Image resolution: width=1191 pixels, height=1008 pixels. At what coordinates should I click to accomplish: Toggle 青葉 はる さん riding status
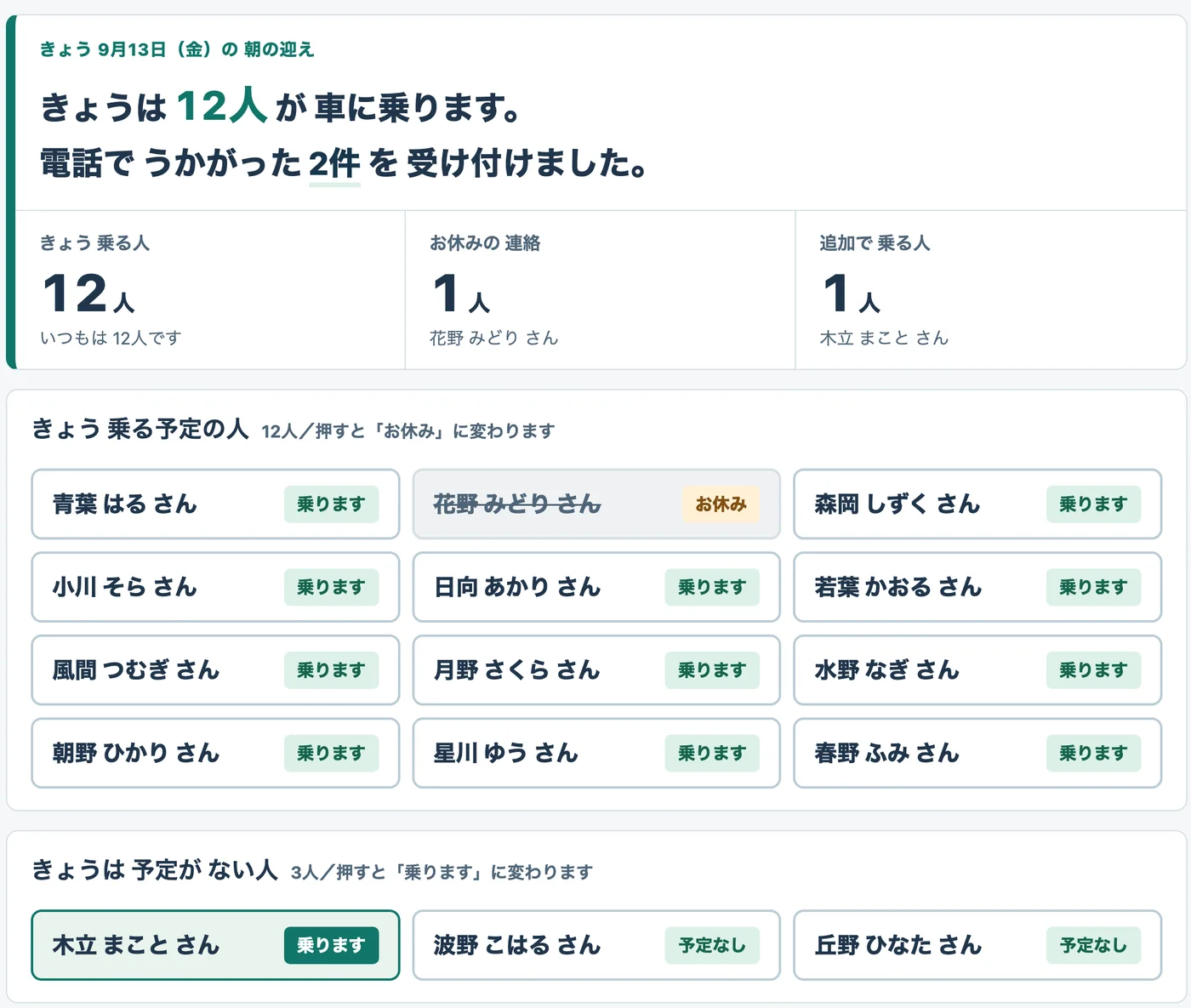215,504
